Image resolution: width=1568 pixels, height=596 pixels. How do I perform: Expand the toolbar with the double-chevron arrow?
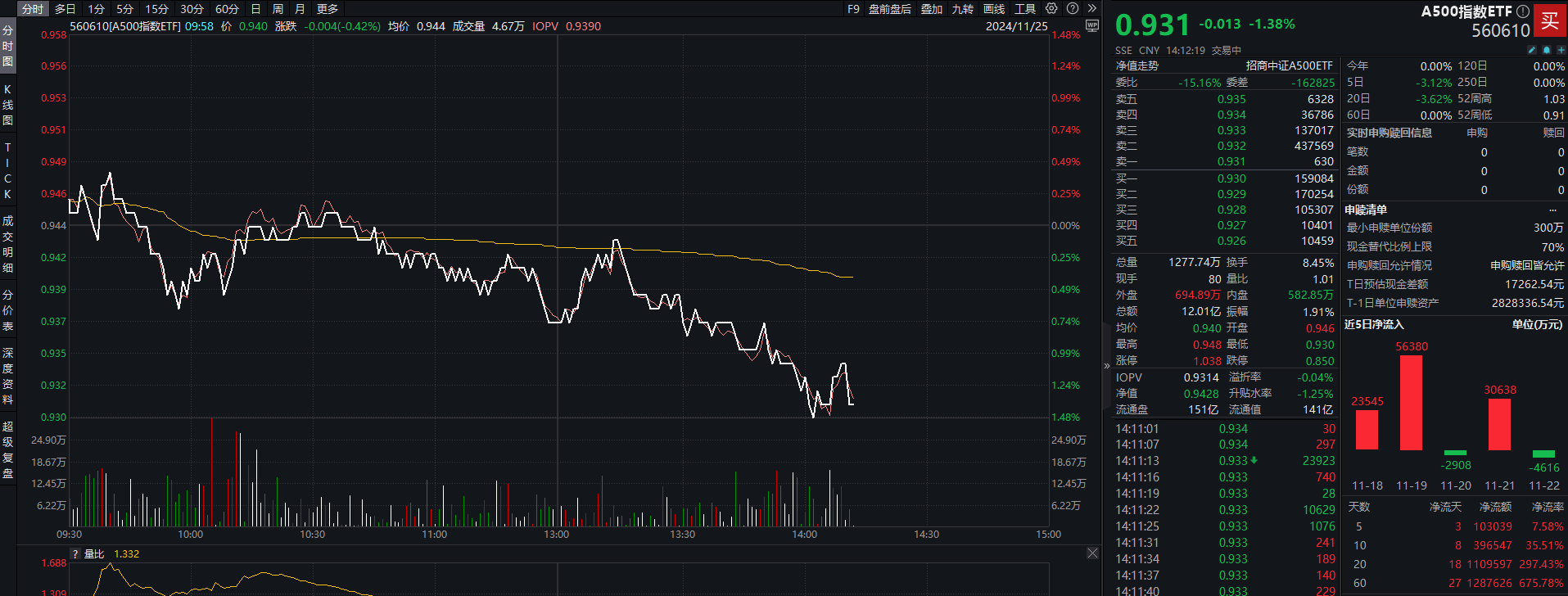1091,8
